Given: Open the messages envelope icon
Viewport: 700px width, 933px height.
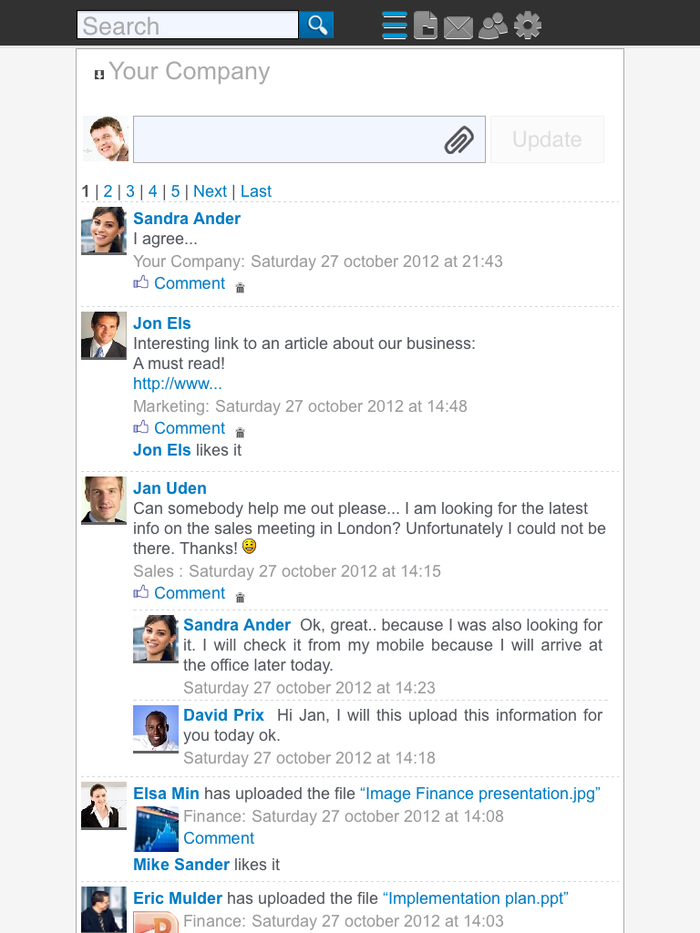Looking at the screenshot, I should (x=458, y=26).
